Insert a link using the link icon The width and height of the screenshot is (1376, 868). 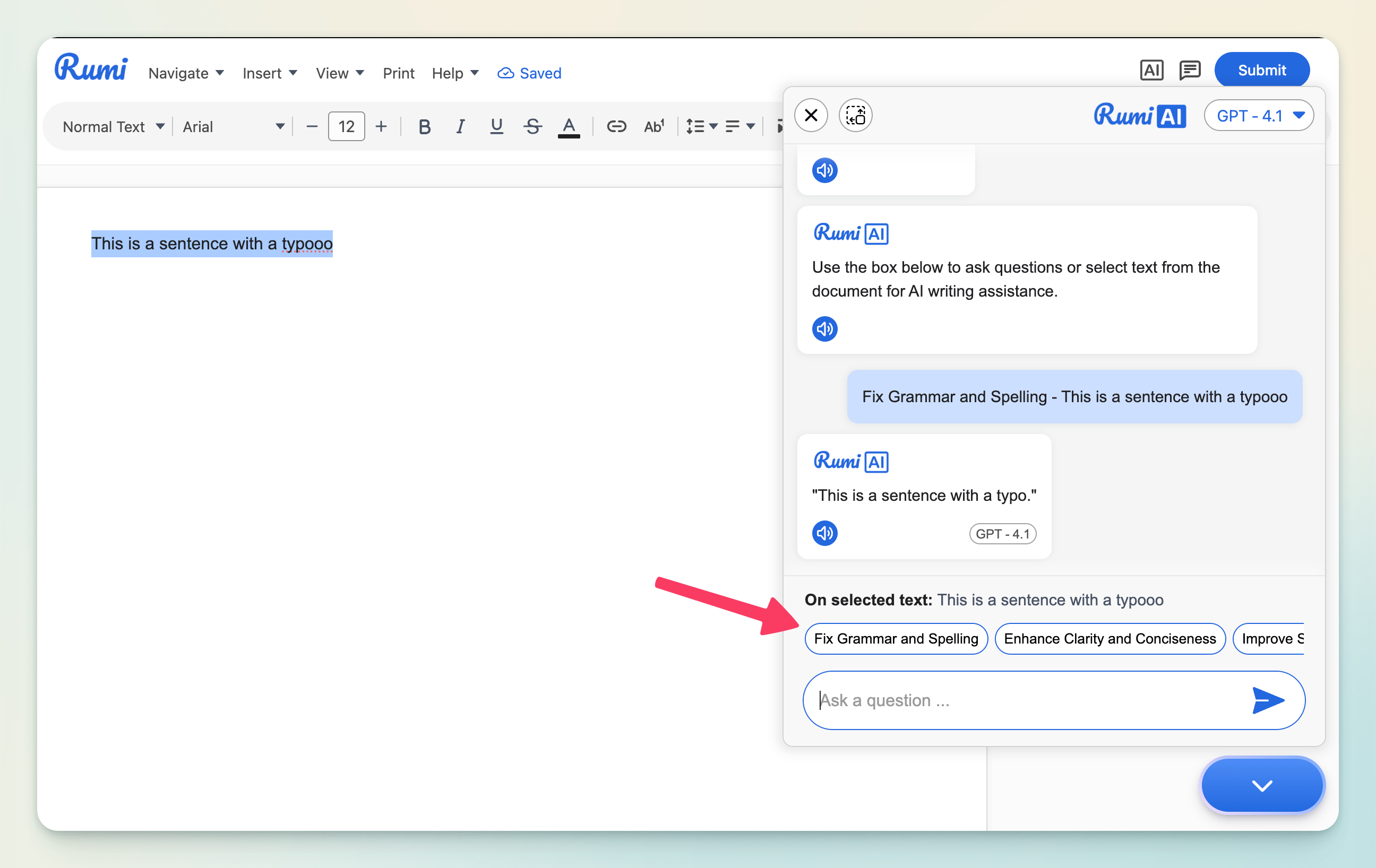point(616,126)
